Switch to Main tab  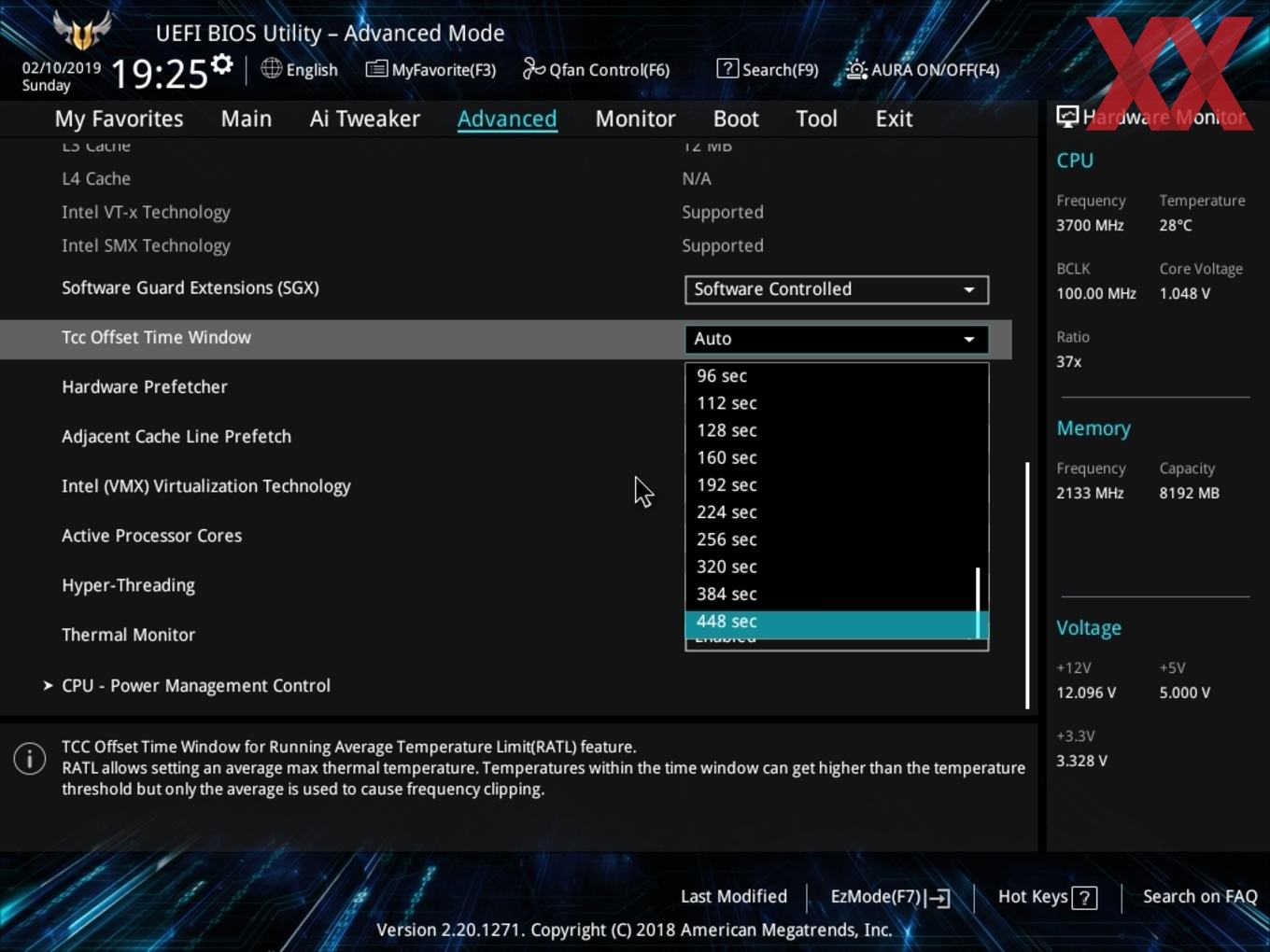point(247,119)
